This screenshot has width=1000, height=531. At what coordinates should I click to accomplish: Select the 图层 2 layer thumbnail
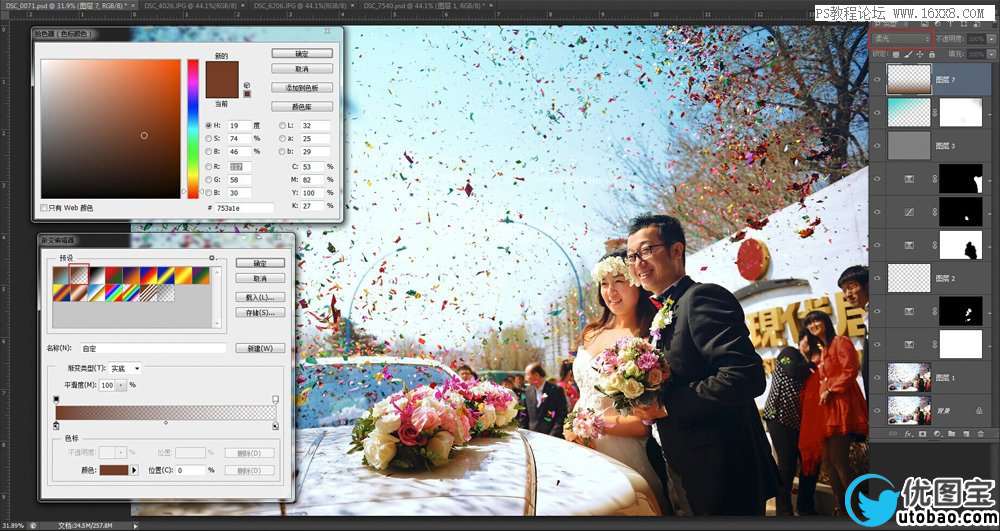click(909, 278)
